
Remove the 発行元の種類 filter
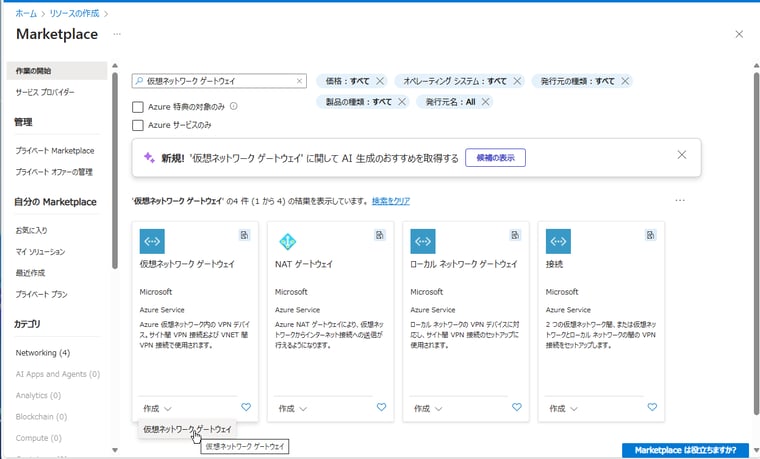(x=625, y=81)
